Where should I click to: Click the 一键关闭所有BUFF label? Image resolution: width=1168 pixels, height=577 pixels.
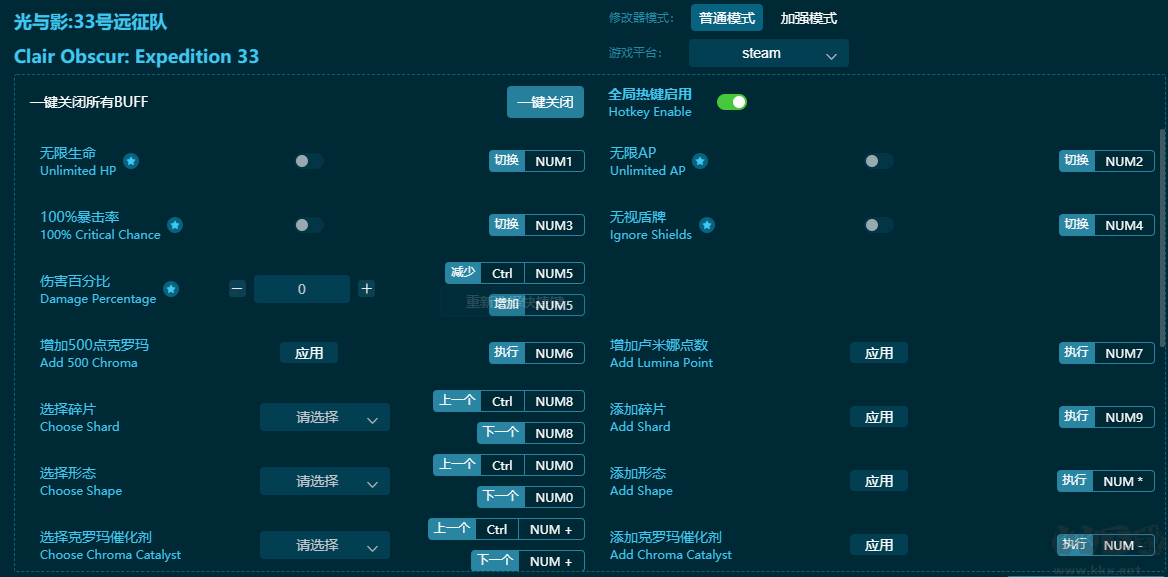(x=89, y=102)
